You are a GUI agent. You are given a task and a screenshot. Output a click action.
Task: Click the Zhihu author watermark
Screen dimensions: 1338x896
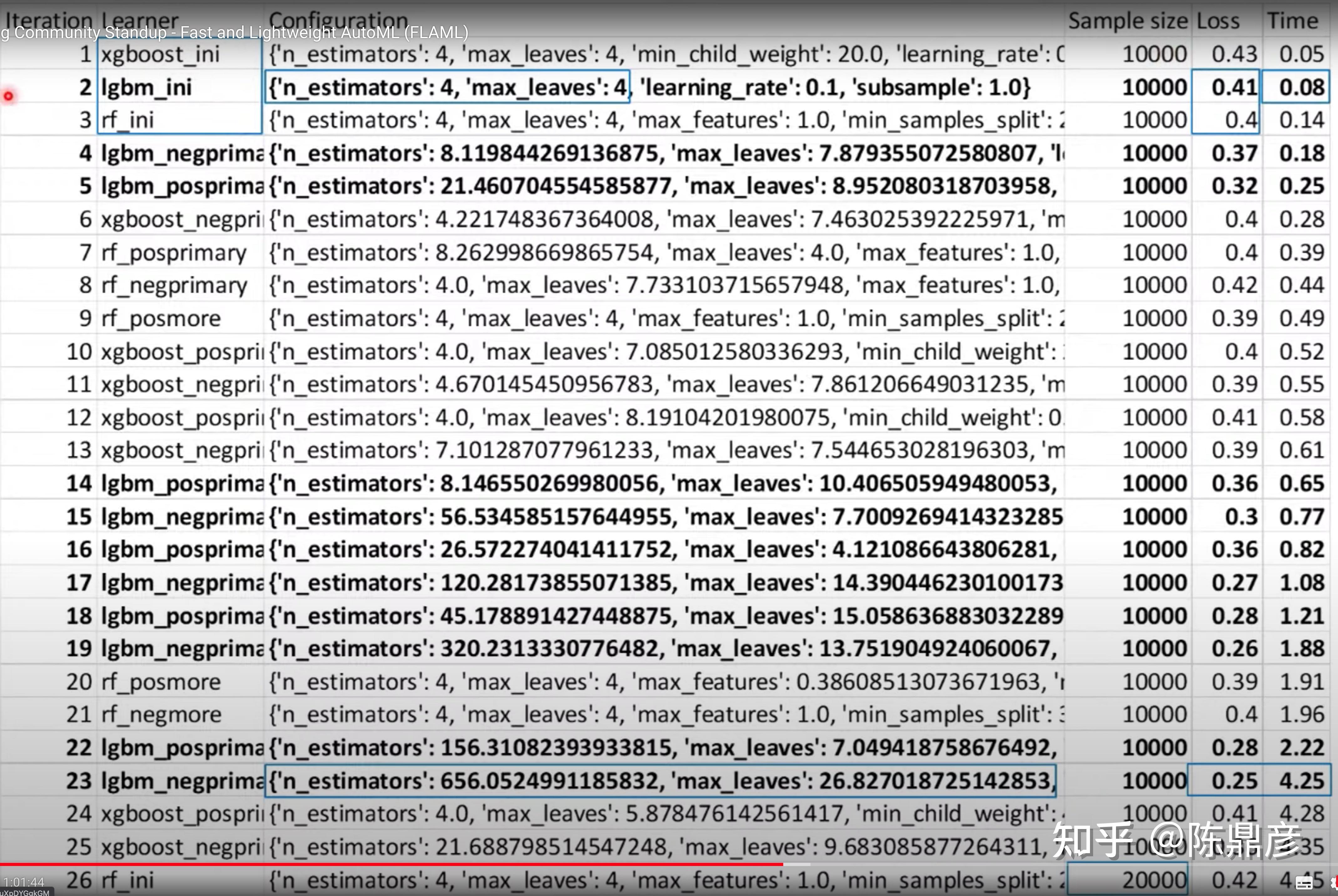1177,840
